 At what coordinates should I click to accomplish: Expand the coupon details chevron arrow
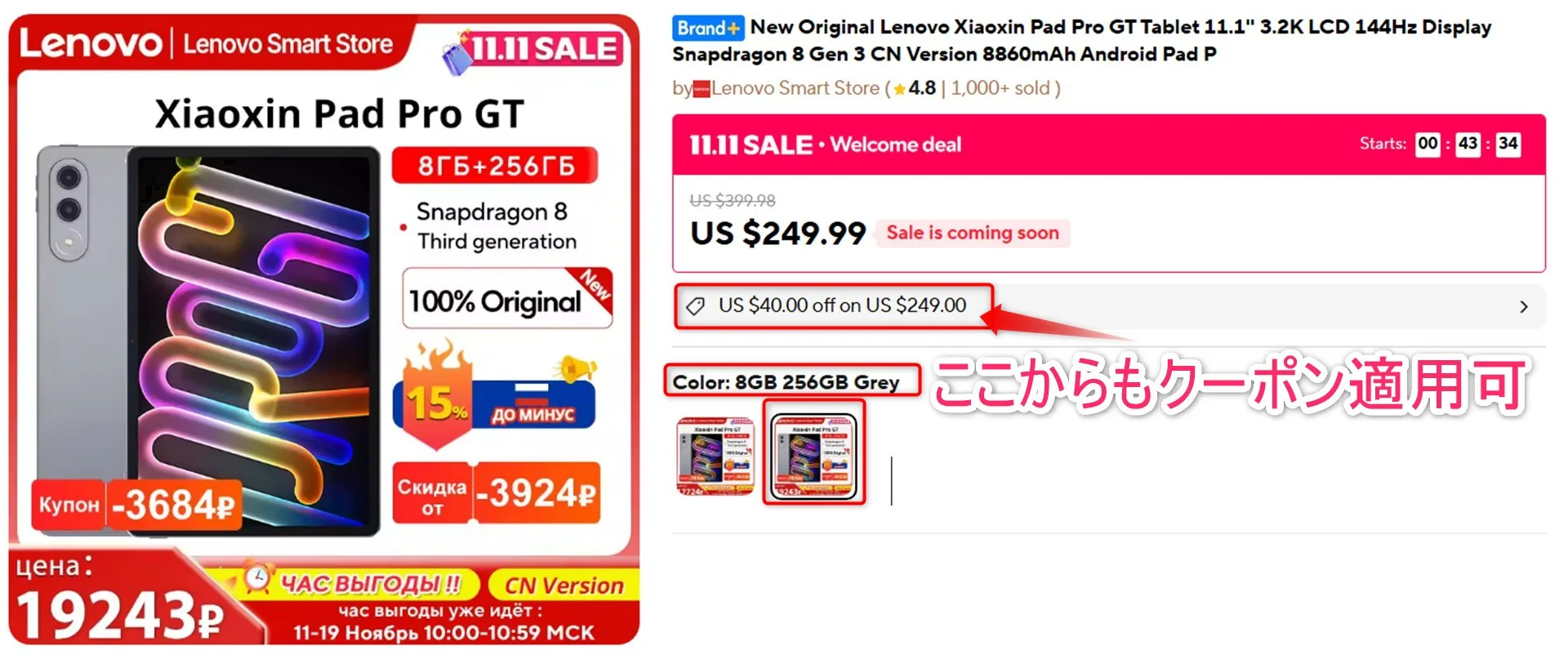click(1524, 307)
